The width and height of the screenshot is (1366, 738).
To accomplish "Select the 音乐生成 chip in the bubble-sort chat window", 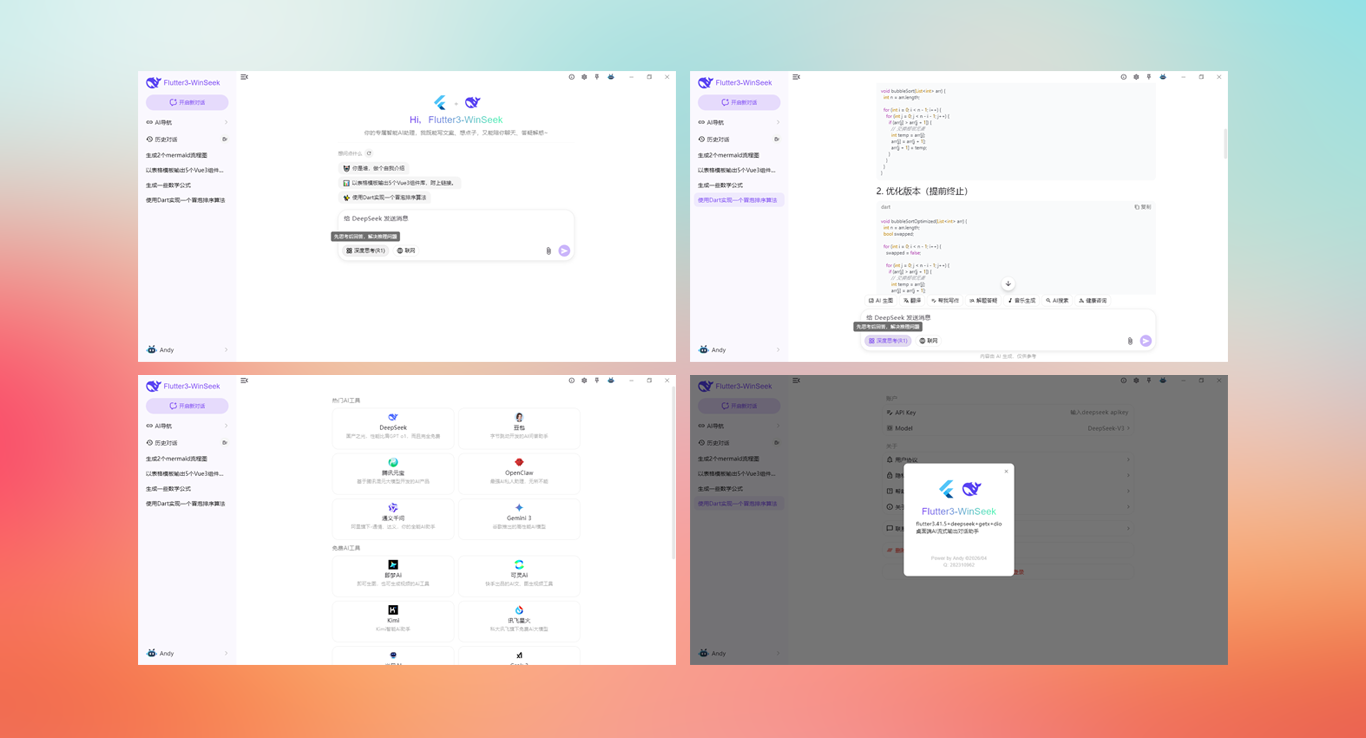I will click(x=1022, y=300).
